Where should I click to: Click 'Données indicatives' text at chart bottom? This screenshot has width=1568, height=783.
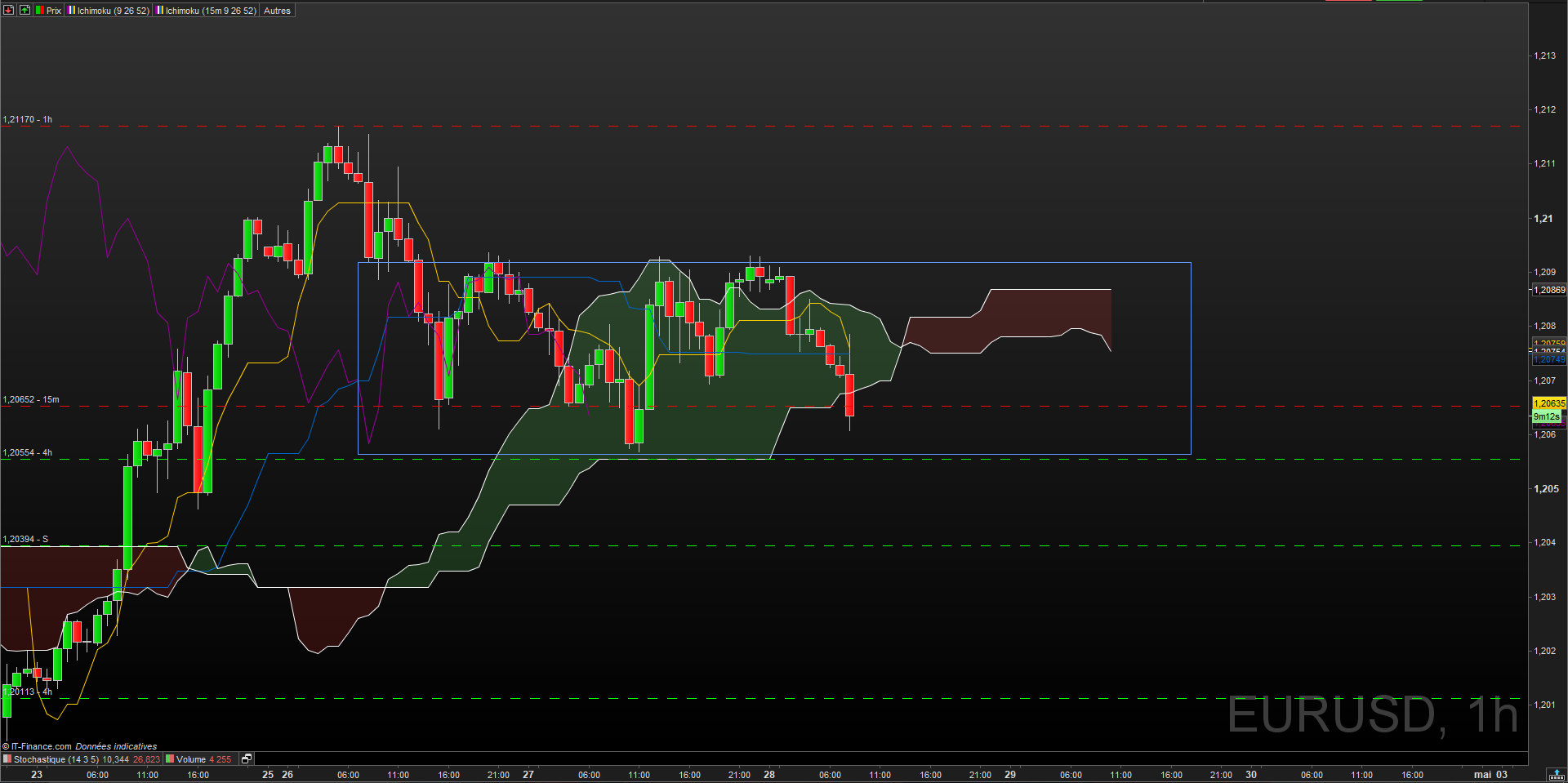coord(116,746)
